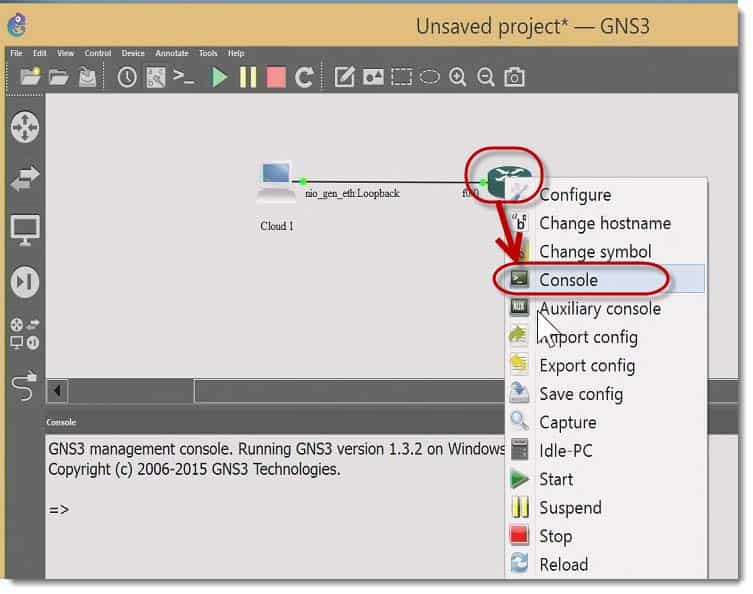Open the Control menu

coord(98,53)
